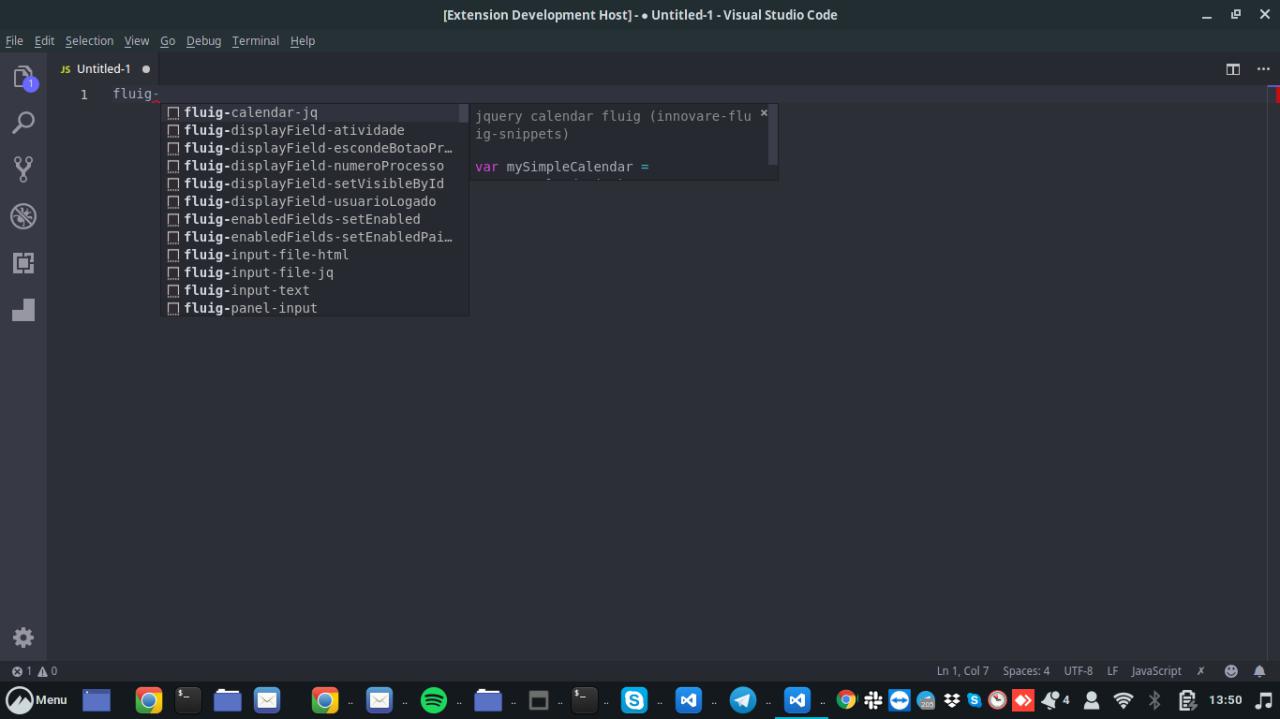Open the Explorer view in activity bar
Screen dimensions: 1280x719
point(23,78)
